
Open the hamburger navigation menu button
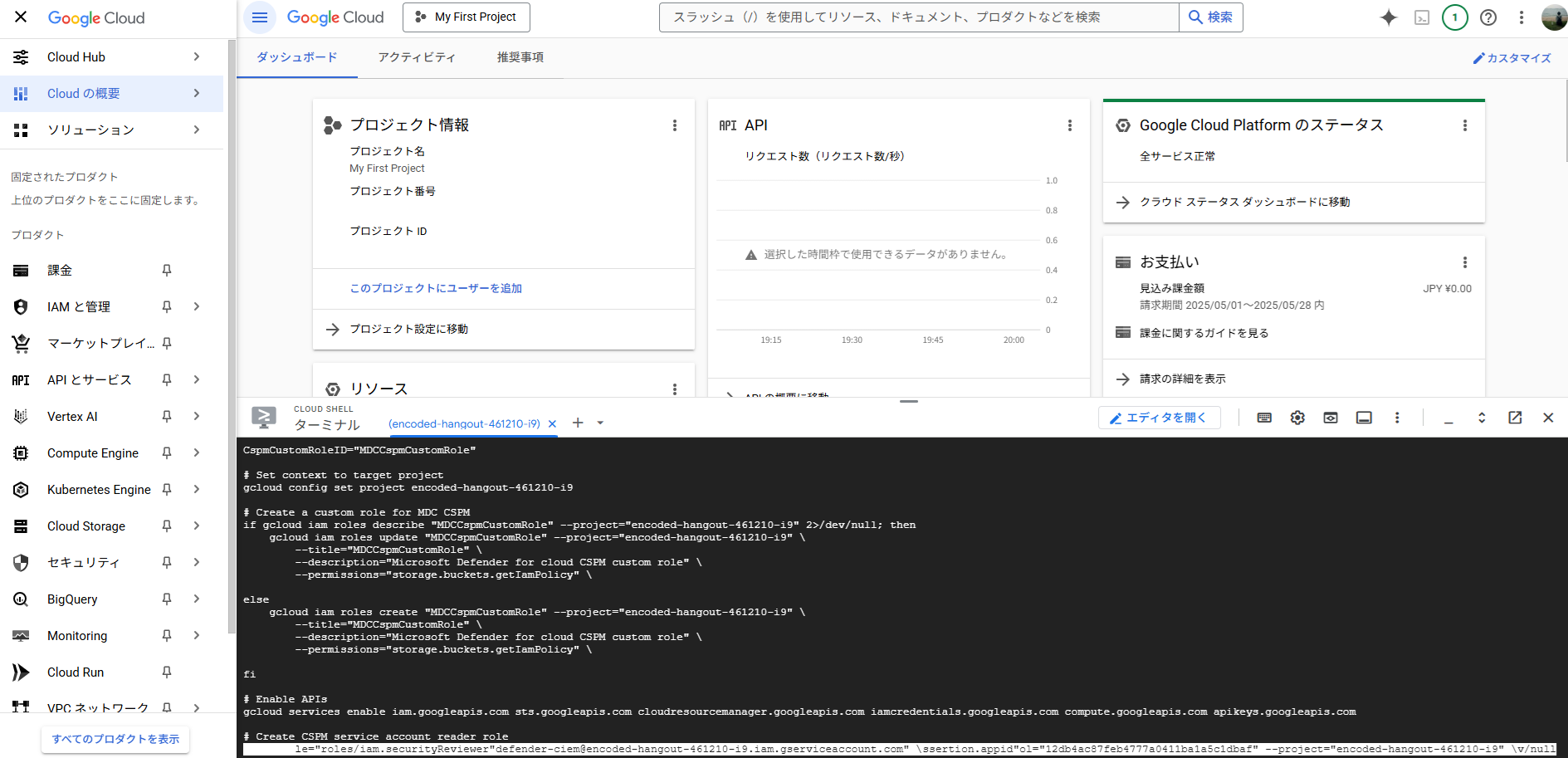coord(260,17)
